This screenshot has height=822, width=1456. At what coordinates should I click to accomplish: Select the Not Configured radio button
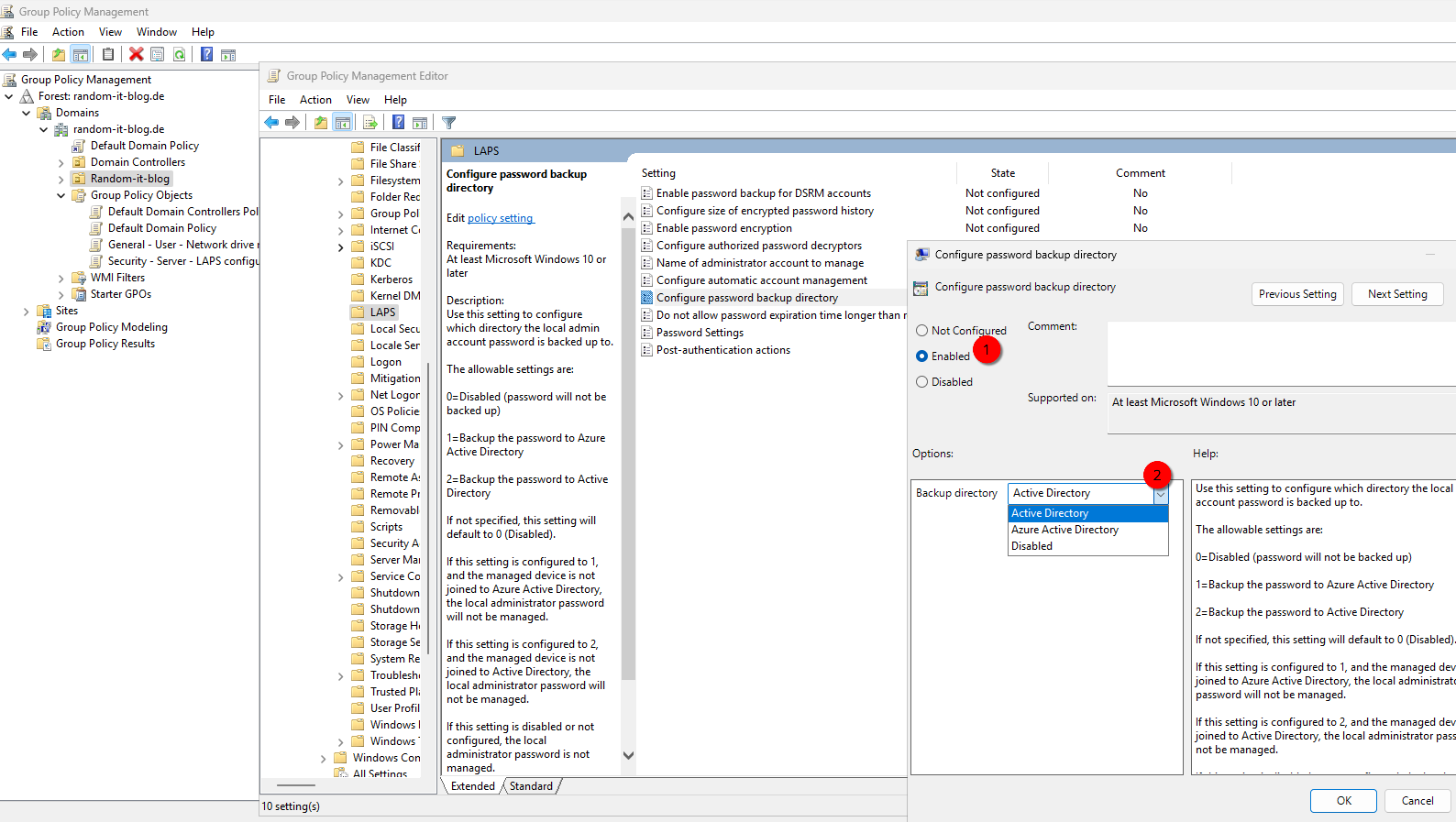pyautogui.click(x=922, y=331)
